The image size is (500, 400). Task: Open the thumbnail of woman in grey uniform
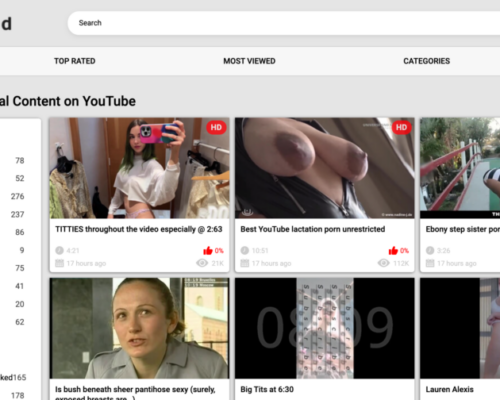click(139, 328)
